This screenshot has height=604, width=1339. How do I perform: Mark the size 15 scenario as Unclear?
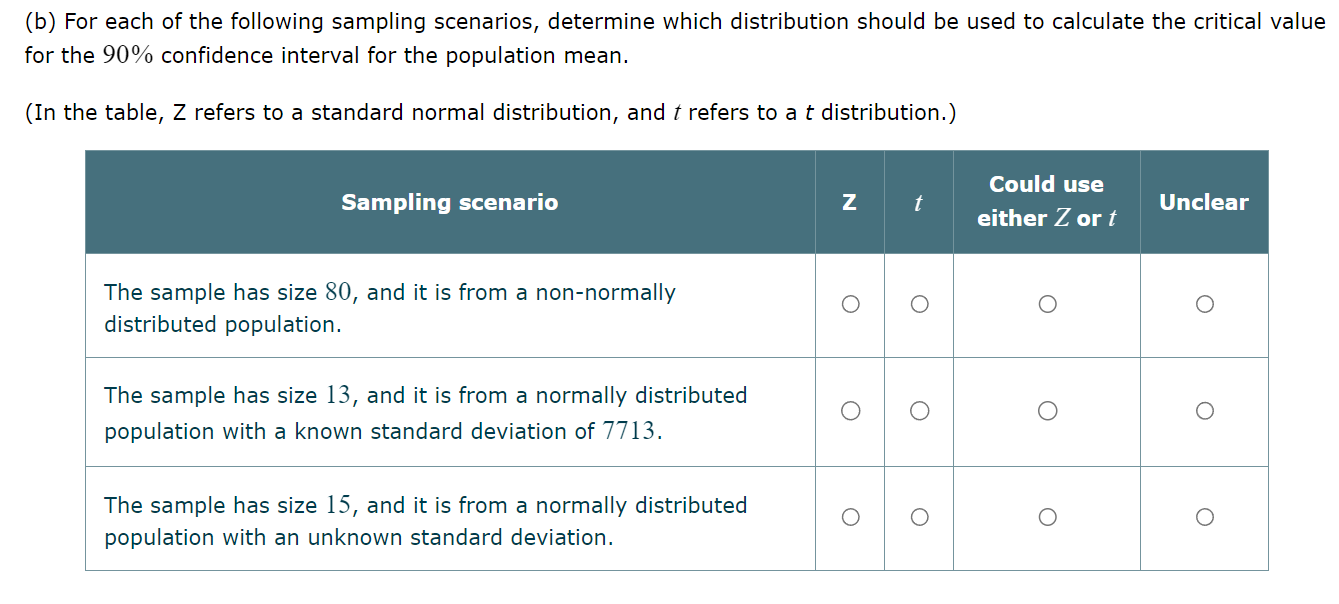[x=1205, y=517]
